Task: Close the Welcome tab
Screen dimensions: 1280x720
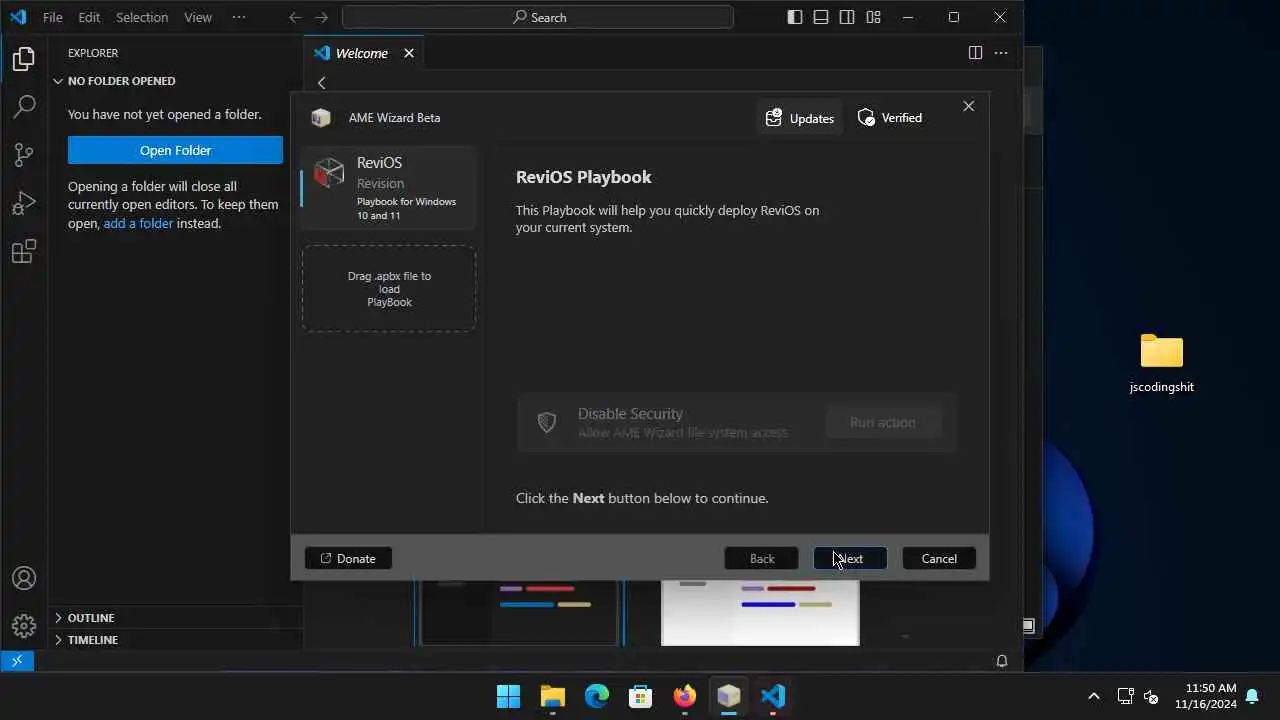Action: [409, 53]
